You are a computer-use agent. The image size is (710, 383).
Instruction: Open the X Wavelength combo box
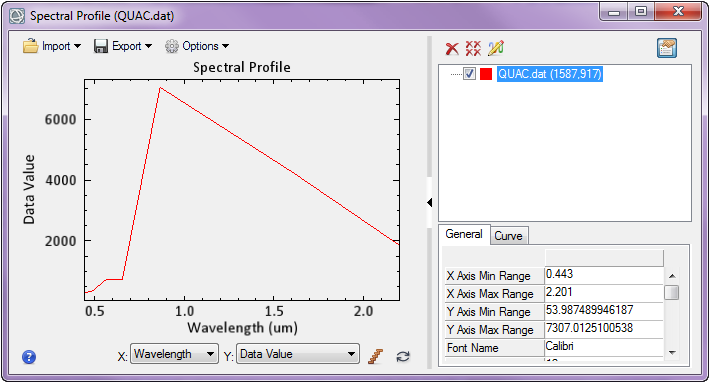pos(174,354)
